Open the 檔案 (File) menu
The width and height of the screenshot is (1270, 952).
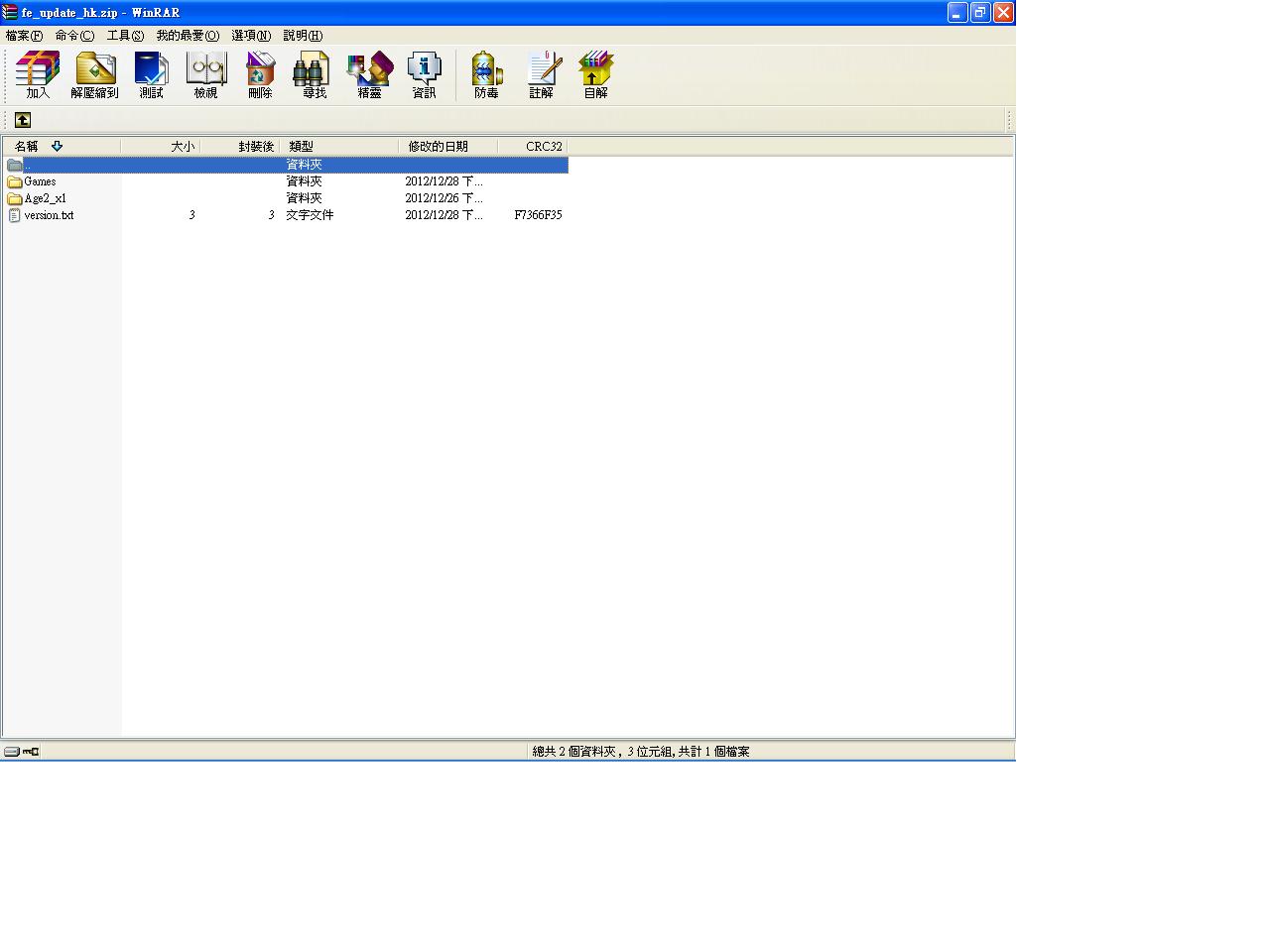(x=24, y=36)
